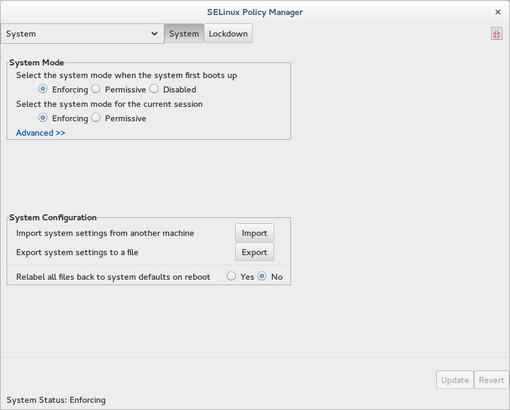510x410 pixels.
Task: Click the SELinux Policy Manager title bar
Action: coord(255,12)
